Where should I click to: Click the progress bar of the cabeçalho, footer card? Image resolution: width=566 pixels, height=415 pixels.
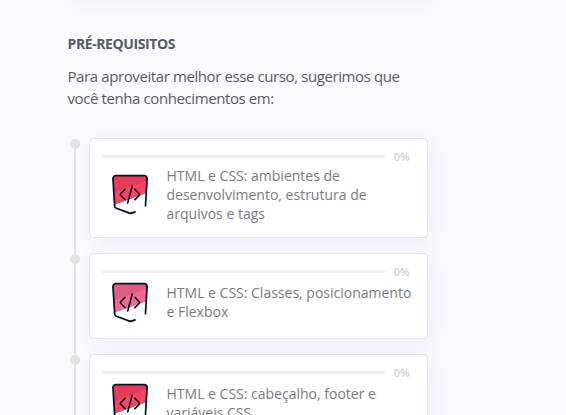point(243,372)
